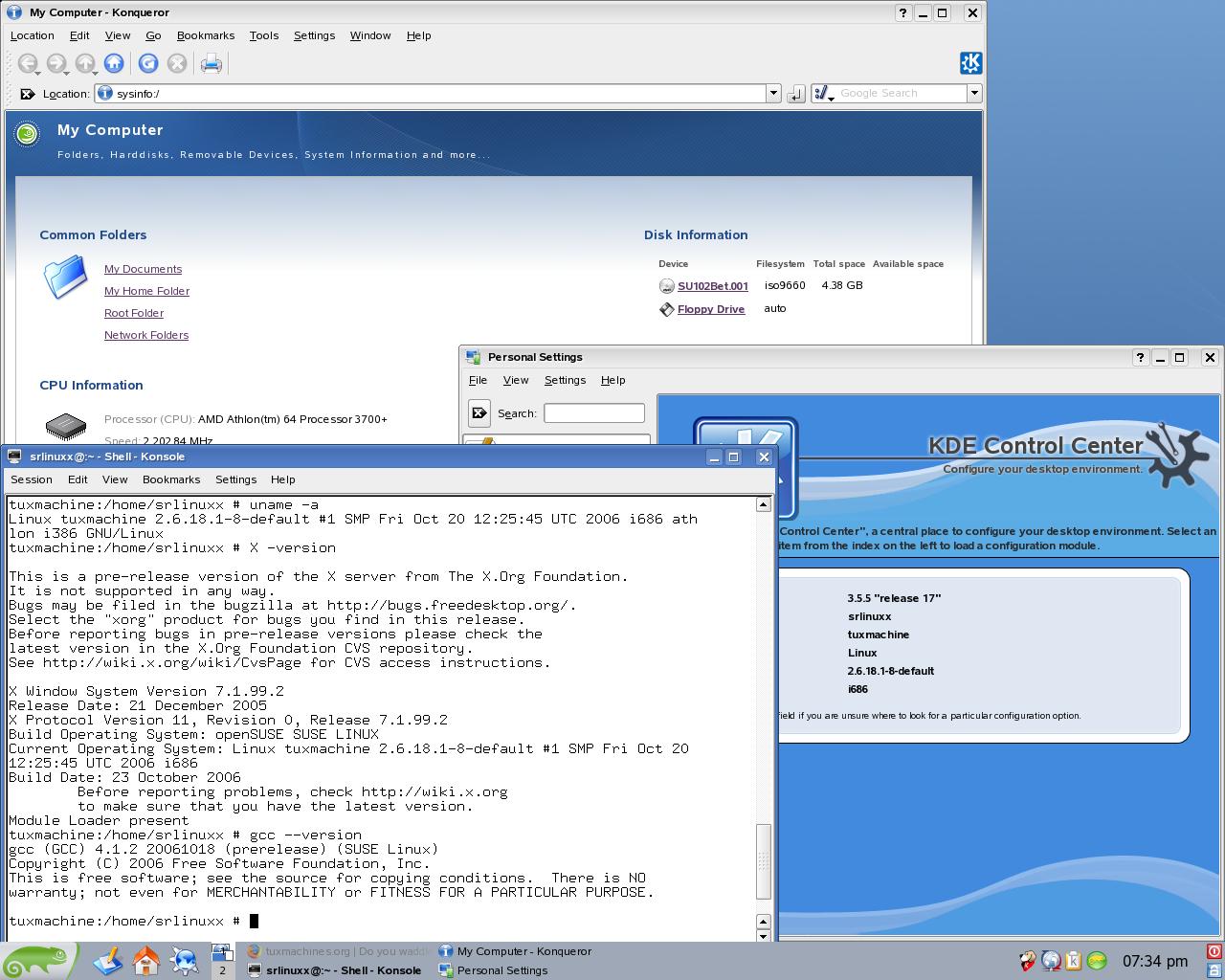Click the Konsole window menu icon in titlebar

[x=15, y=457]
